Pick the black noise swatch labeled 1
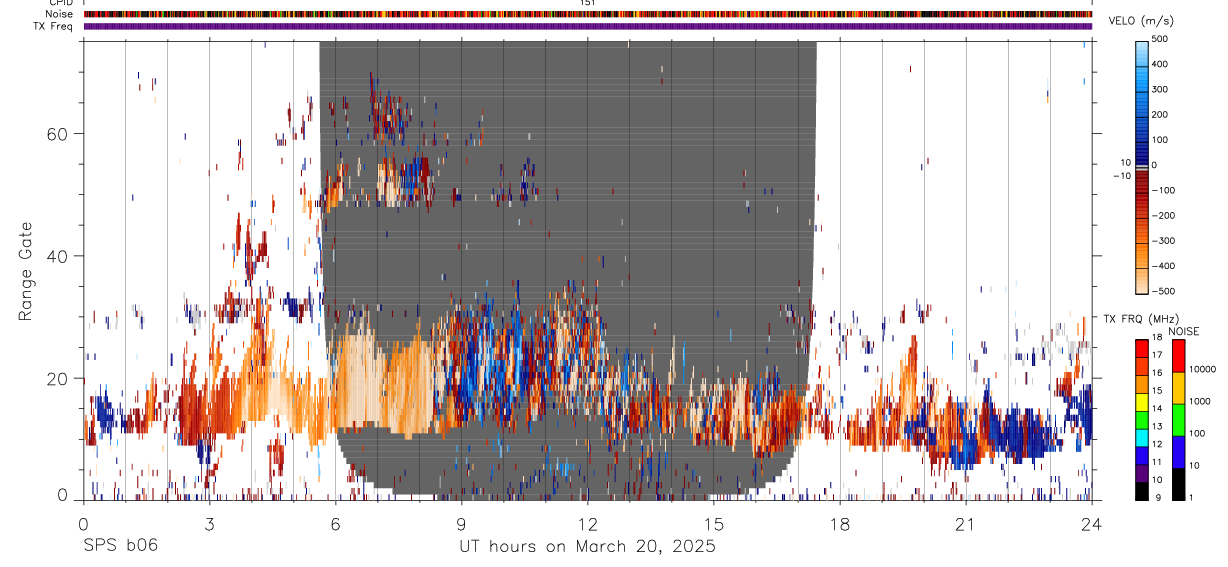Image resolution: width=1228 pixels, height=567 pixels. (1178, 484)
